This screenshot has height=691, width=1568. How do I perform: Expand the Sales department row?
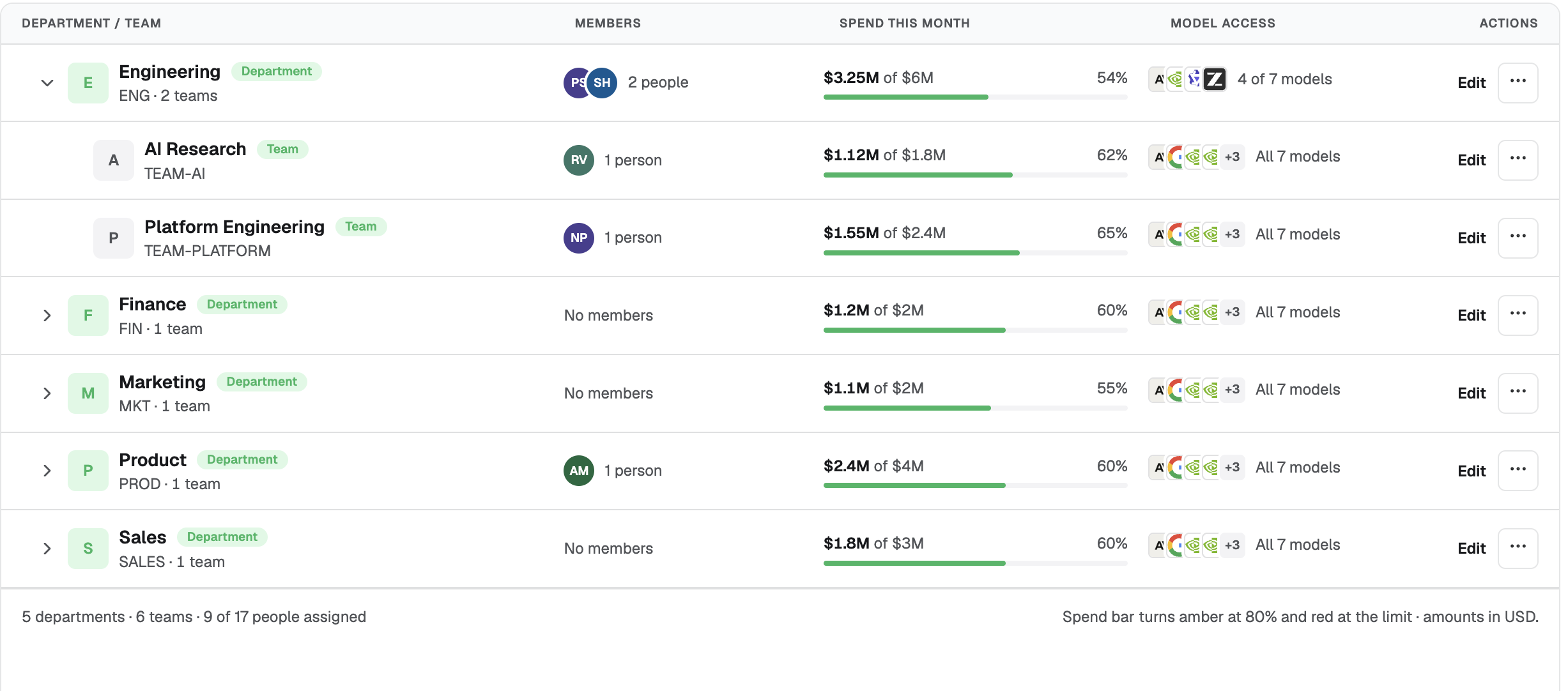point(47,548)
